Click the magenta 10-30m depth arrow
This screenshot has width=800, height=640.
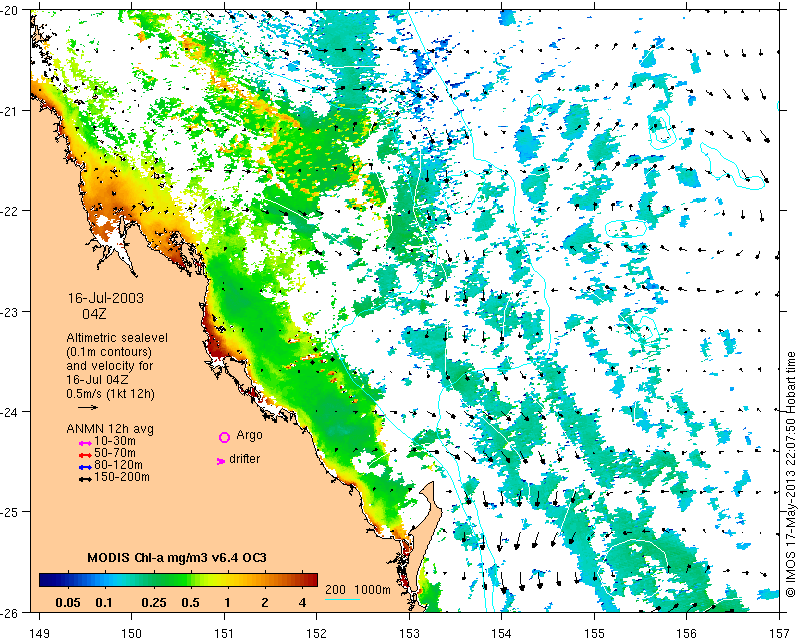click(x=85, y=443)
